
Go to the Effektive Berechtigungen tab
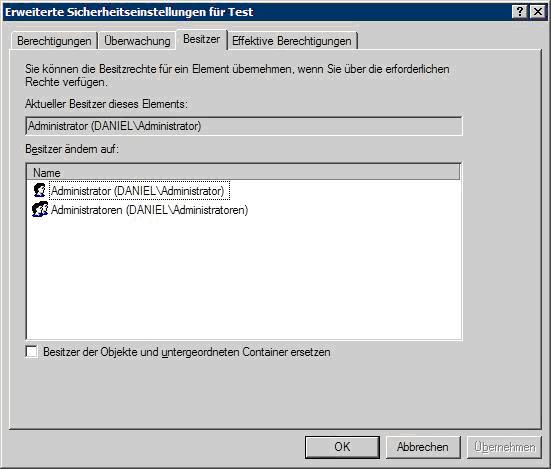pyautogui.click(x=292, y=41)
